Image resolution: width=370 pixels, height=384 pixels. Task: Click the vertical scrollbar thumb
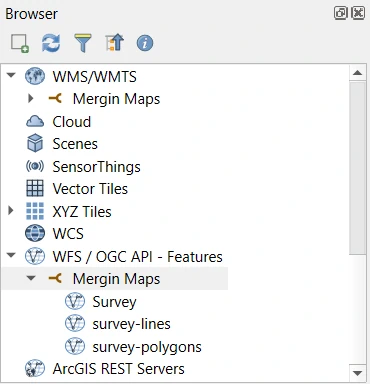(x=358, y=168)
